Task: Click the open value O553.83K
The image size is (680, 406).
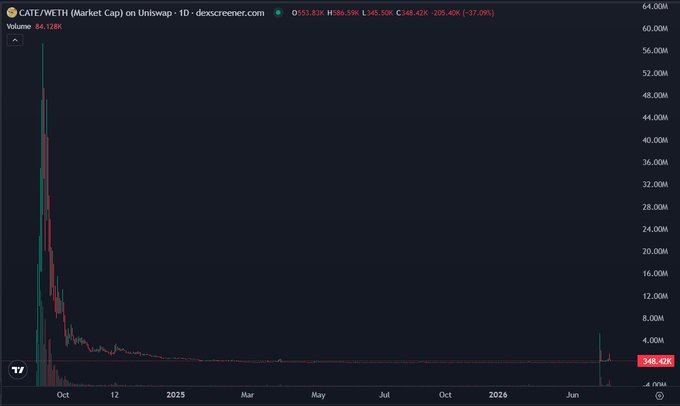Action: (308, 13)
